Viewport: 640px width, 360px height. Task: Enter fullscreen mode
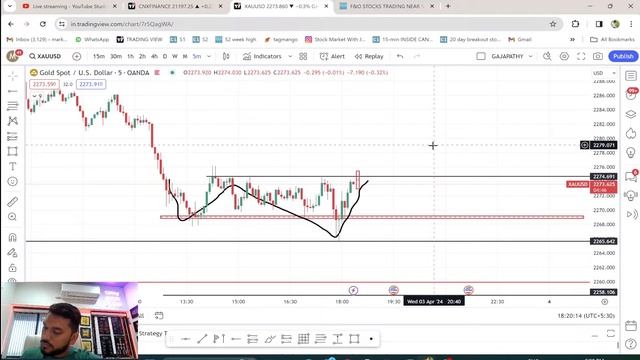(x=581, y=56)
